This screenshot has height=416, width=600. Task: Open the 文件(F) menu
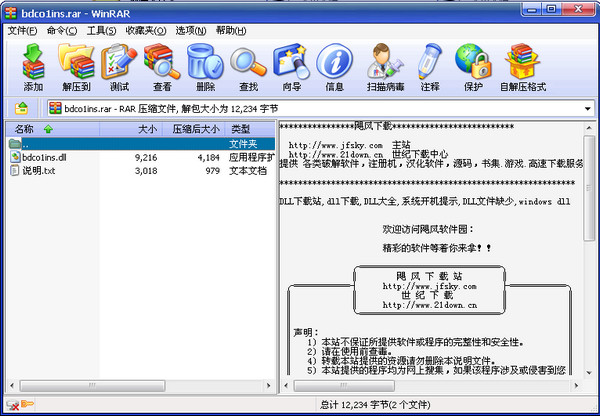pos(23,31)
